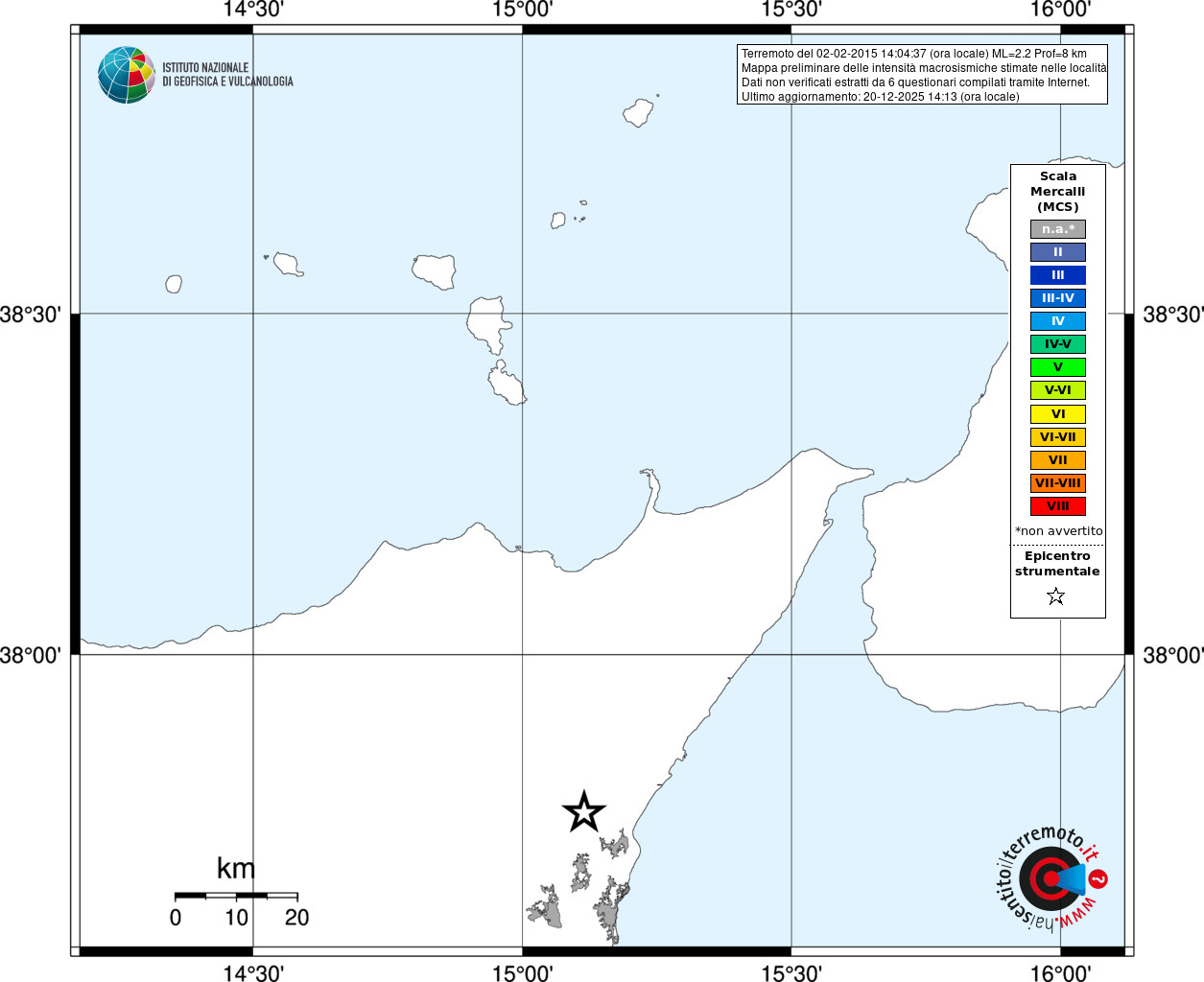Select the intensity II legend swatch

tap(1058, 252)
